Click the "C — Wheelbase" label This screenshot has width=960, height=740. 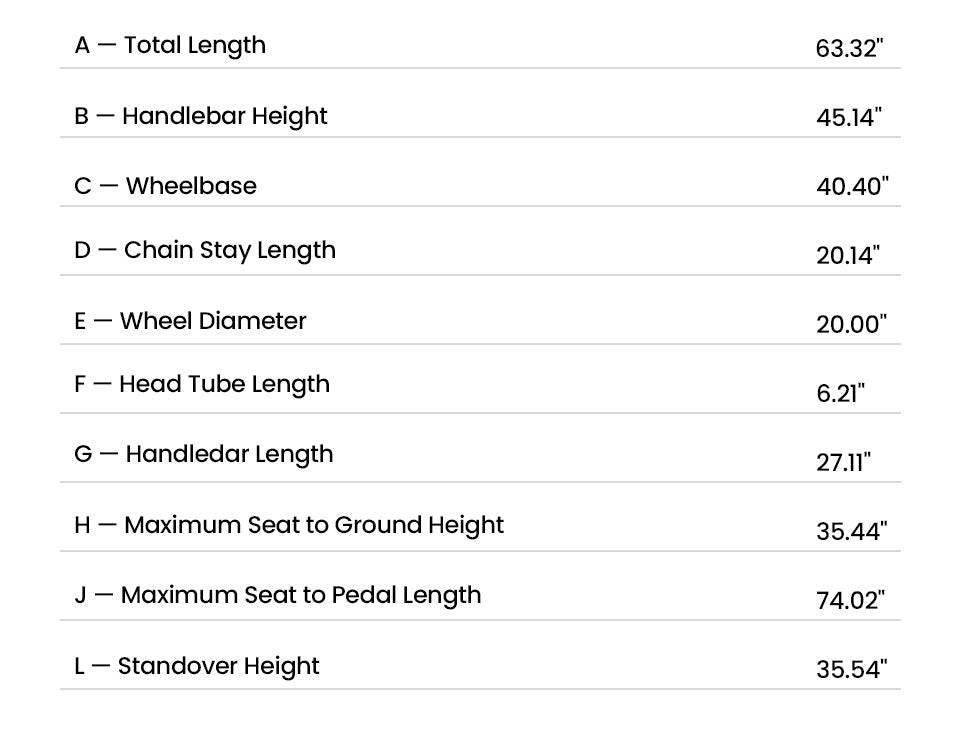click(x=165, y=186)
